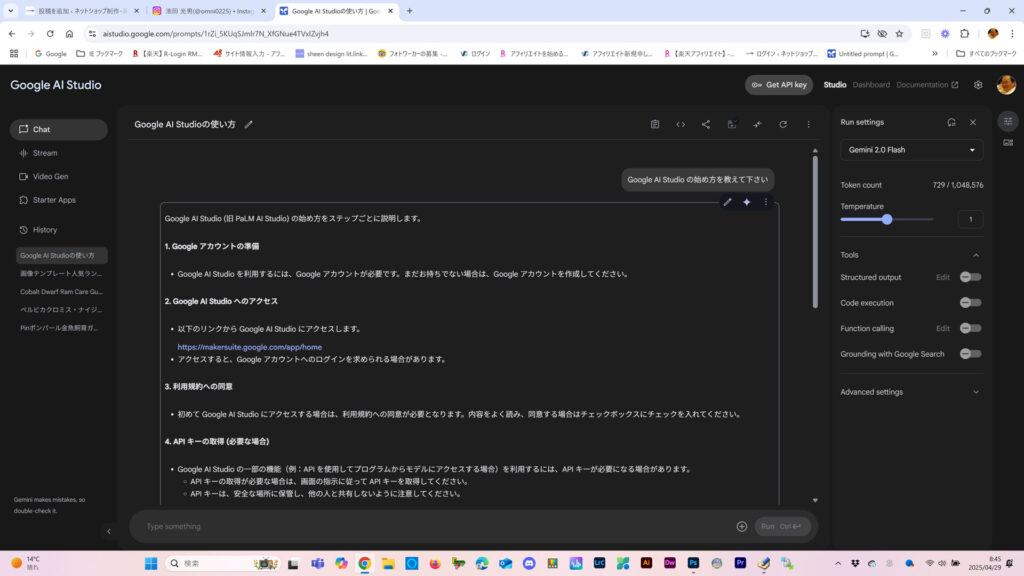Switch to the Studio tab
Screen dimensions: 1024x576
tap(835, 85)
